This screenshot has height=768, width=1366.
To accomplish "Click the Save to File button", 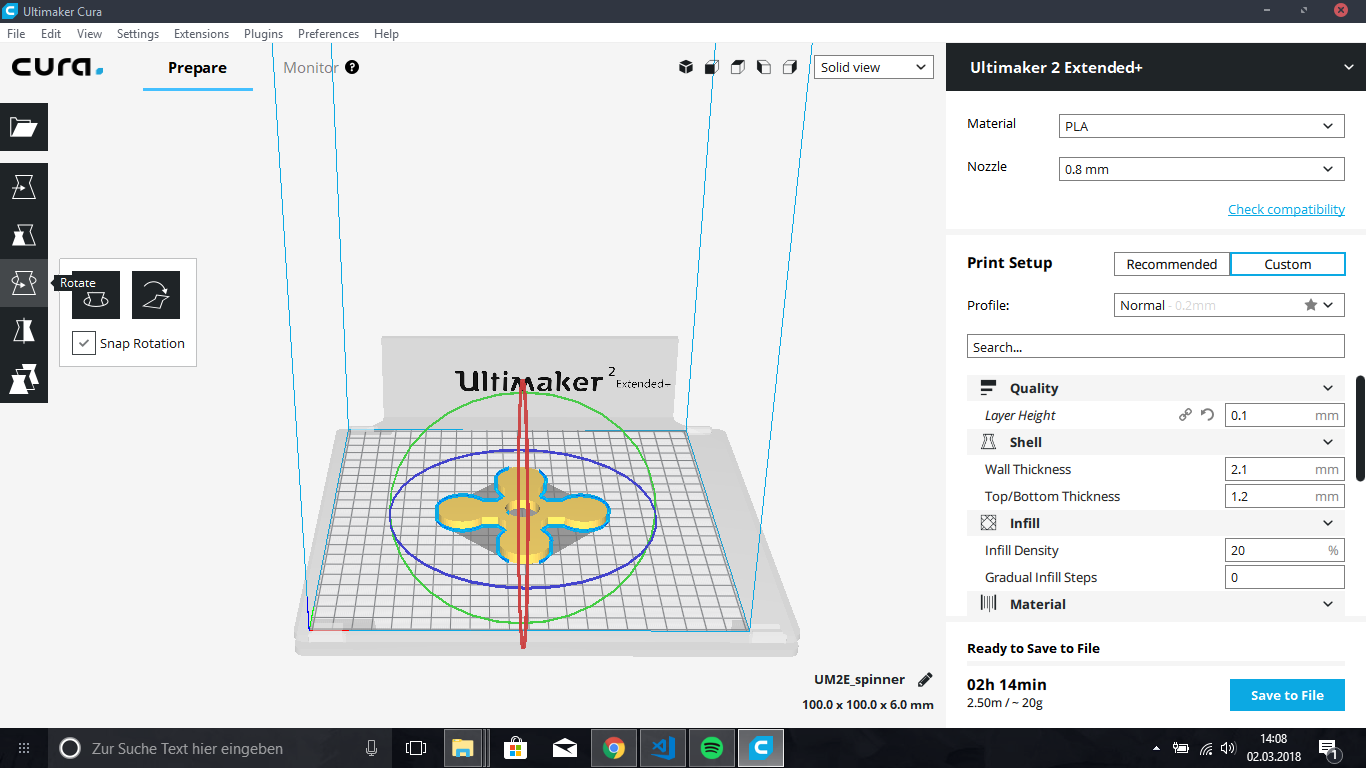I will (1287, 695).
